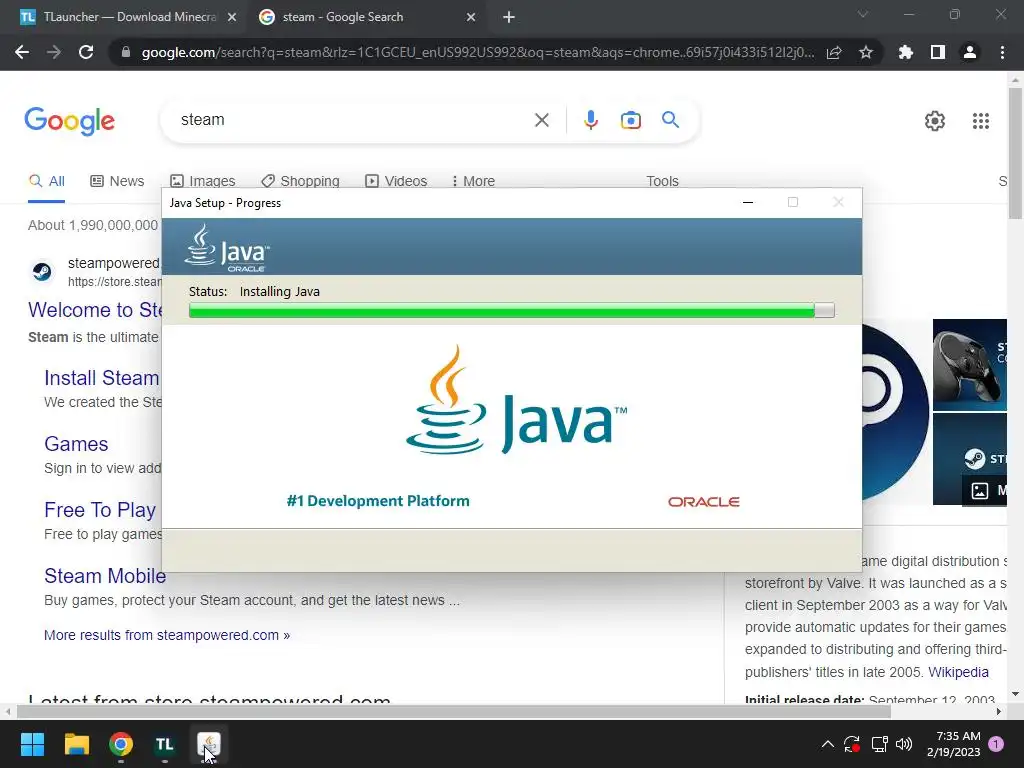Click the vertical page scrollbar
The height and width of the screenshot is (768, 1024).
[x=1015, y=154]
